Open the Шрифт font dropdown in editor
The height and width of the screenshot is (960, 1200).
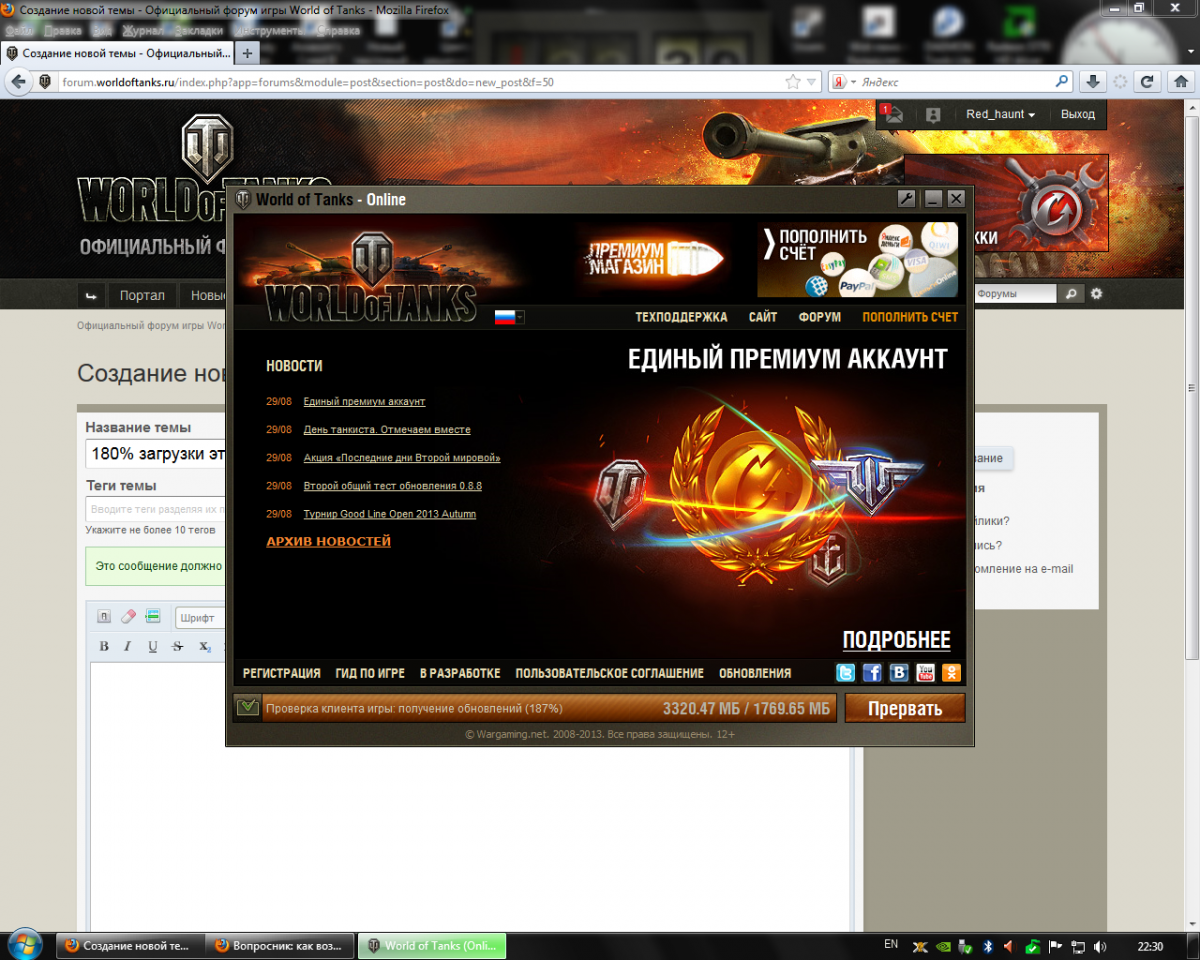[x=199, y=618]
